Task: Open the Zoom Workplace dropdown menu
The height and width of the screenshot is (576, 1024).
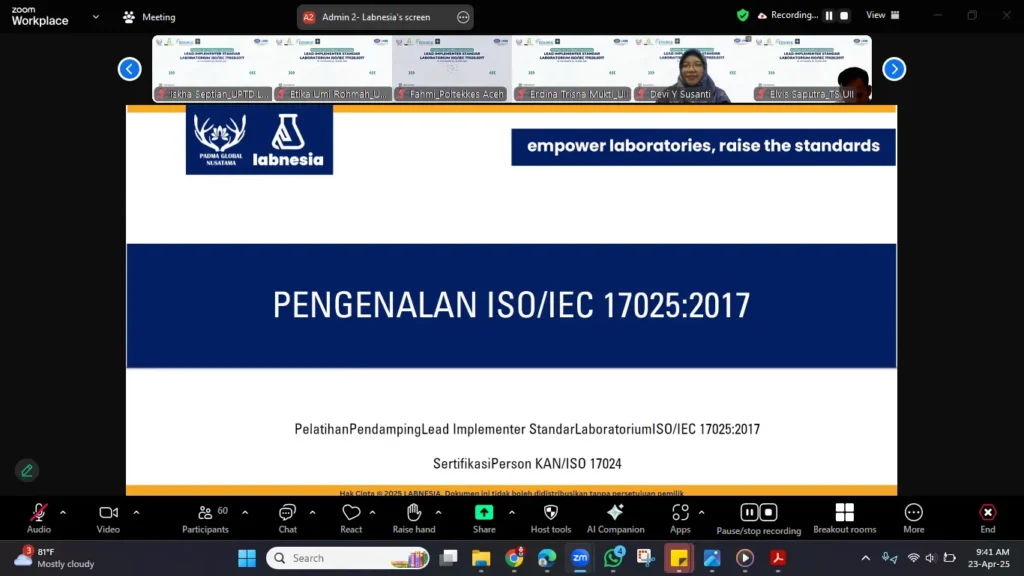Action: click(96, 17)
